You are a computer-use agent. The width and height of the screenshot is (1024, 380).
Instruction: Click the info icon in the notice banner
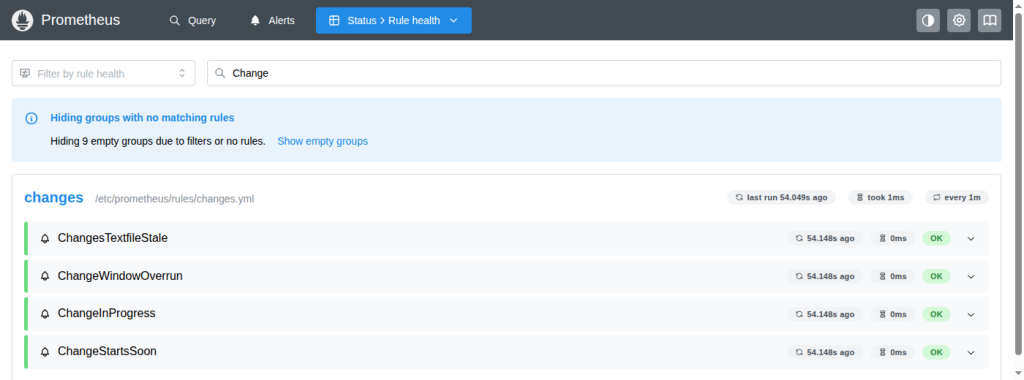pyautogui.click(x=31, y=118)
